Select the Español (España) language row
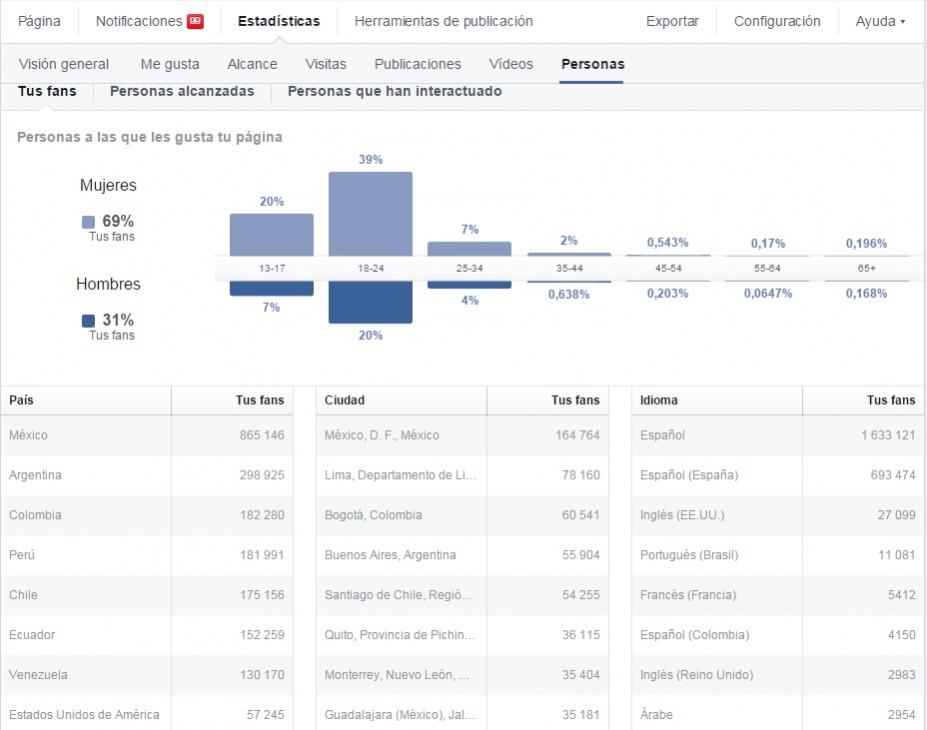Viewport: 927px width, 730px height. [777, 475]
